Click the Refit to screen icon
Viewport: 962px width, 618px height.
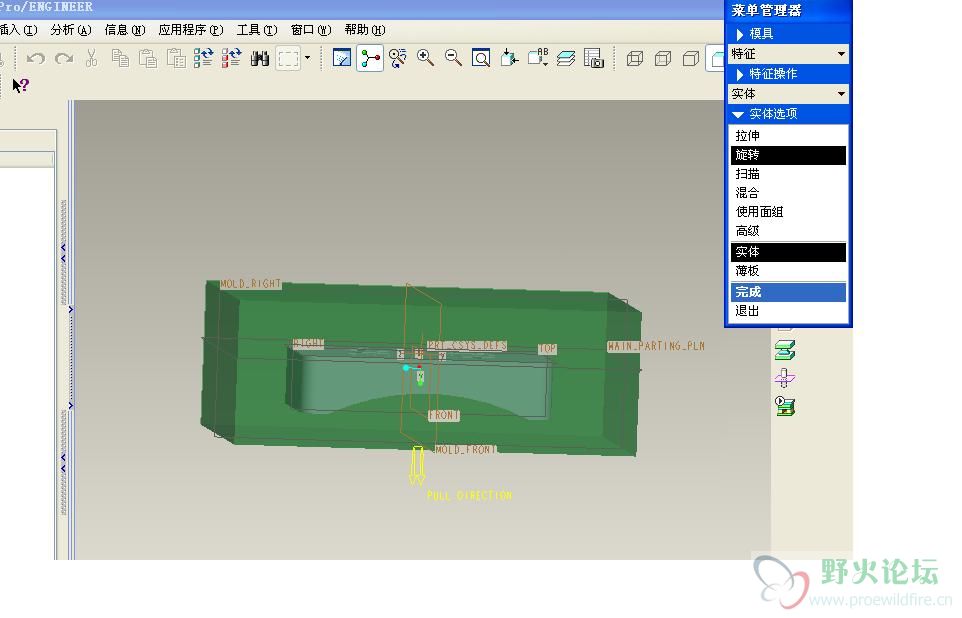click(x=481, y=58)
